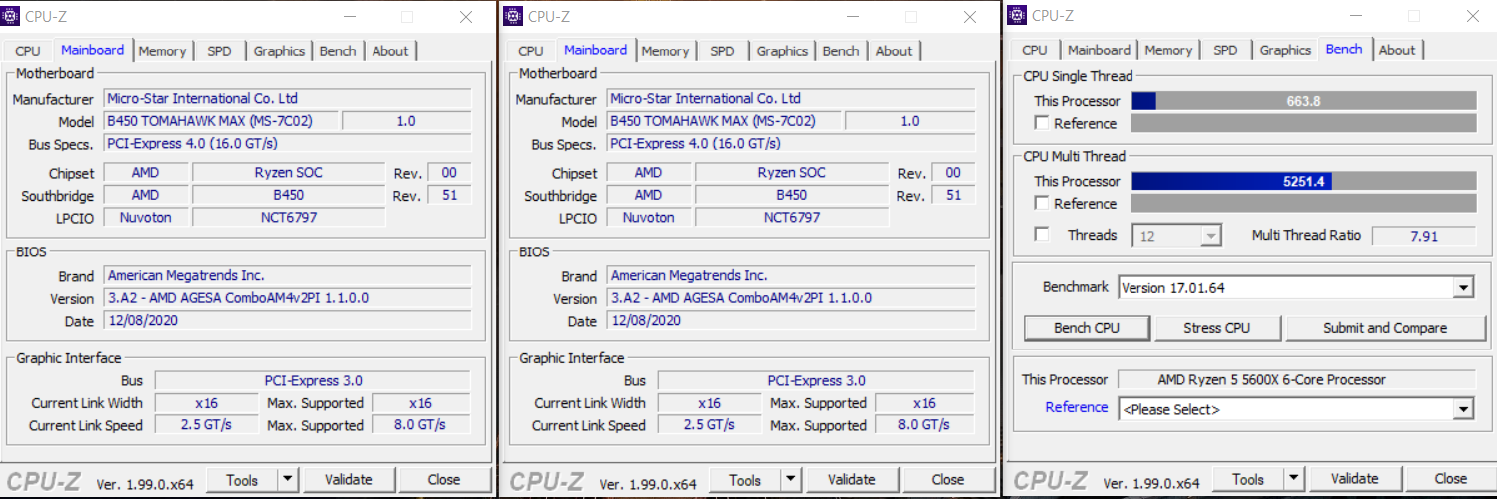Click the single thread score bar showing 663.8
Image resolution: width=1497 pixels, height=500 pixels.
(1303, 101)
